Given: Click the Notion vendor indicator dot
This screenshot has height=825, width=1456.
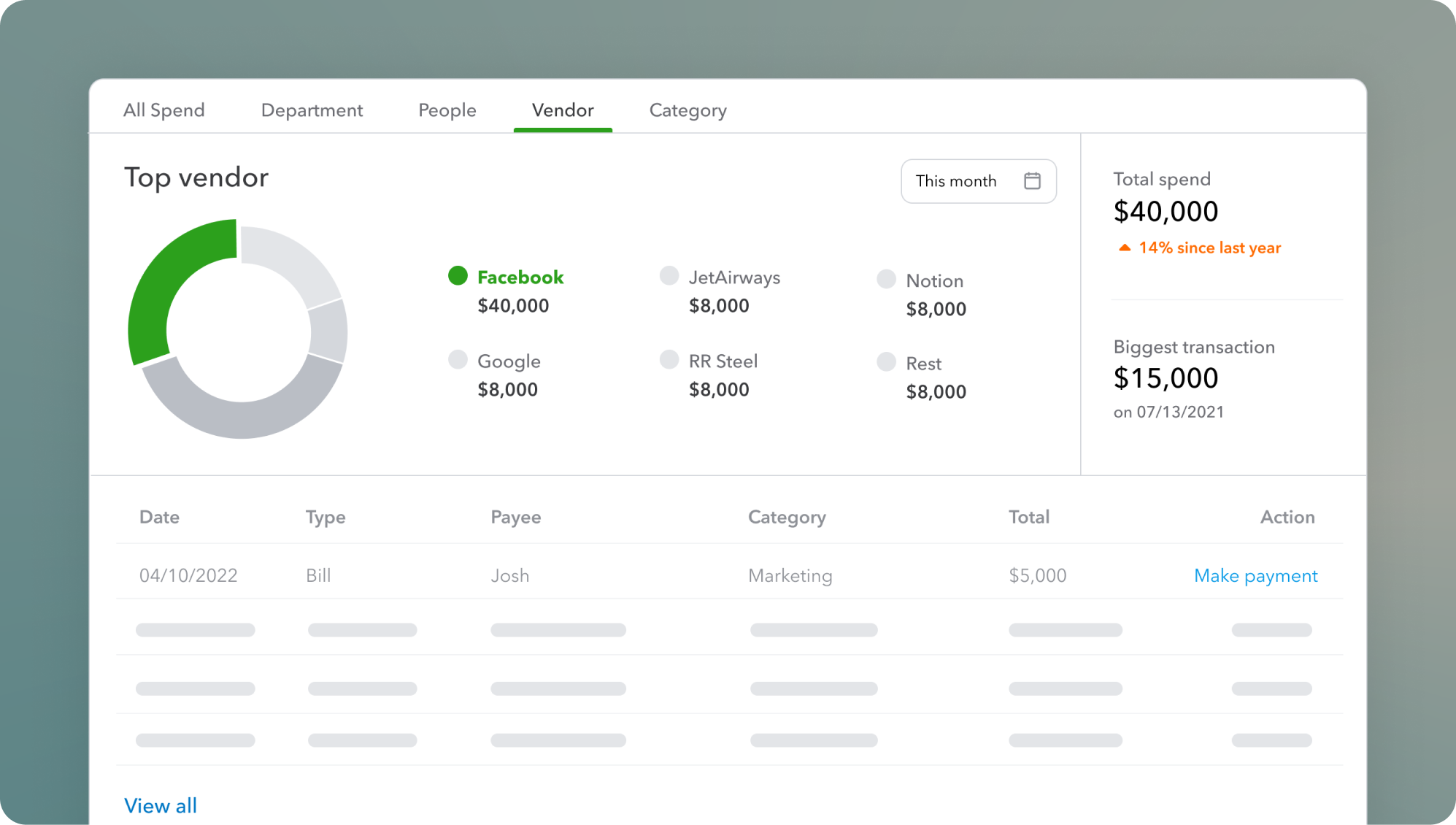Looking at the screenshot, I should point(886,279).
